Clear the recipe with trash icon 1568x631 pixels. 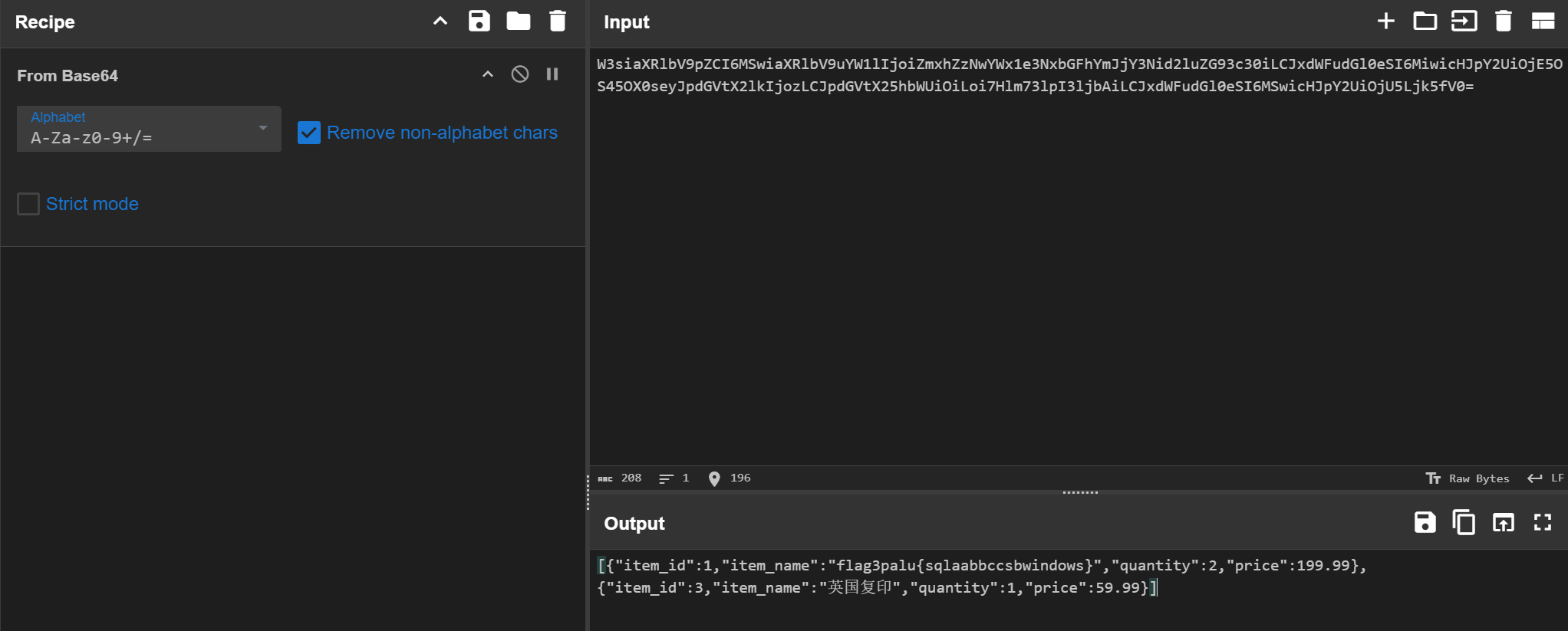coord(558,21)
